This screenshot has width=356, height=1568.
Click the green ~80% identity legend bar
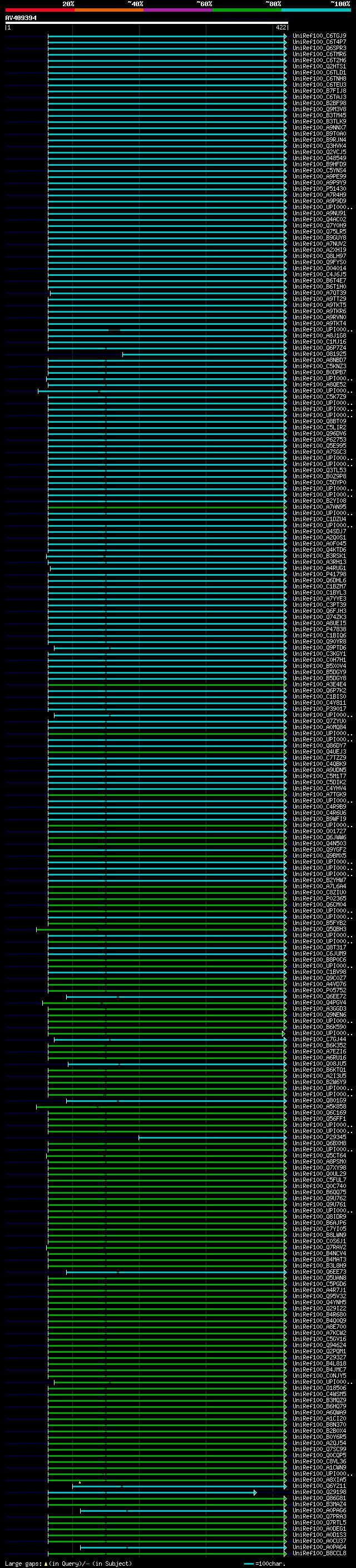[247, 10]
